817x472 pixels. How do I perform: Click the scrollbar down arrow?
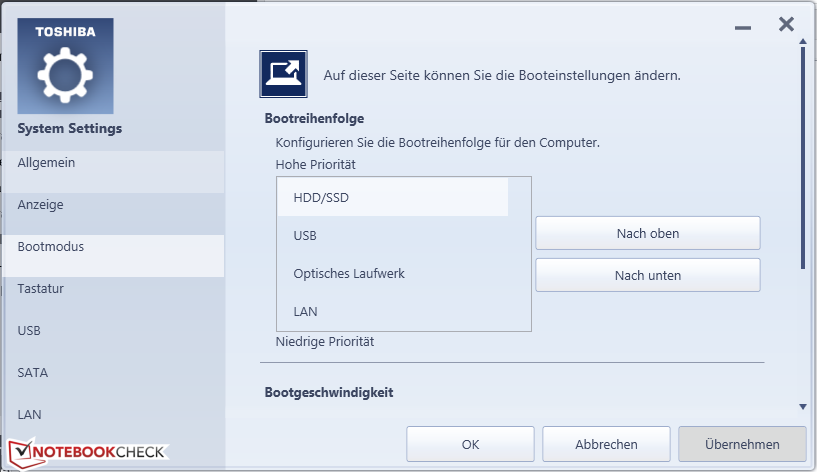803,407
